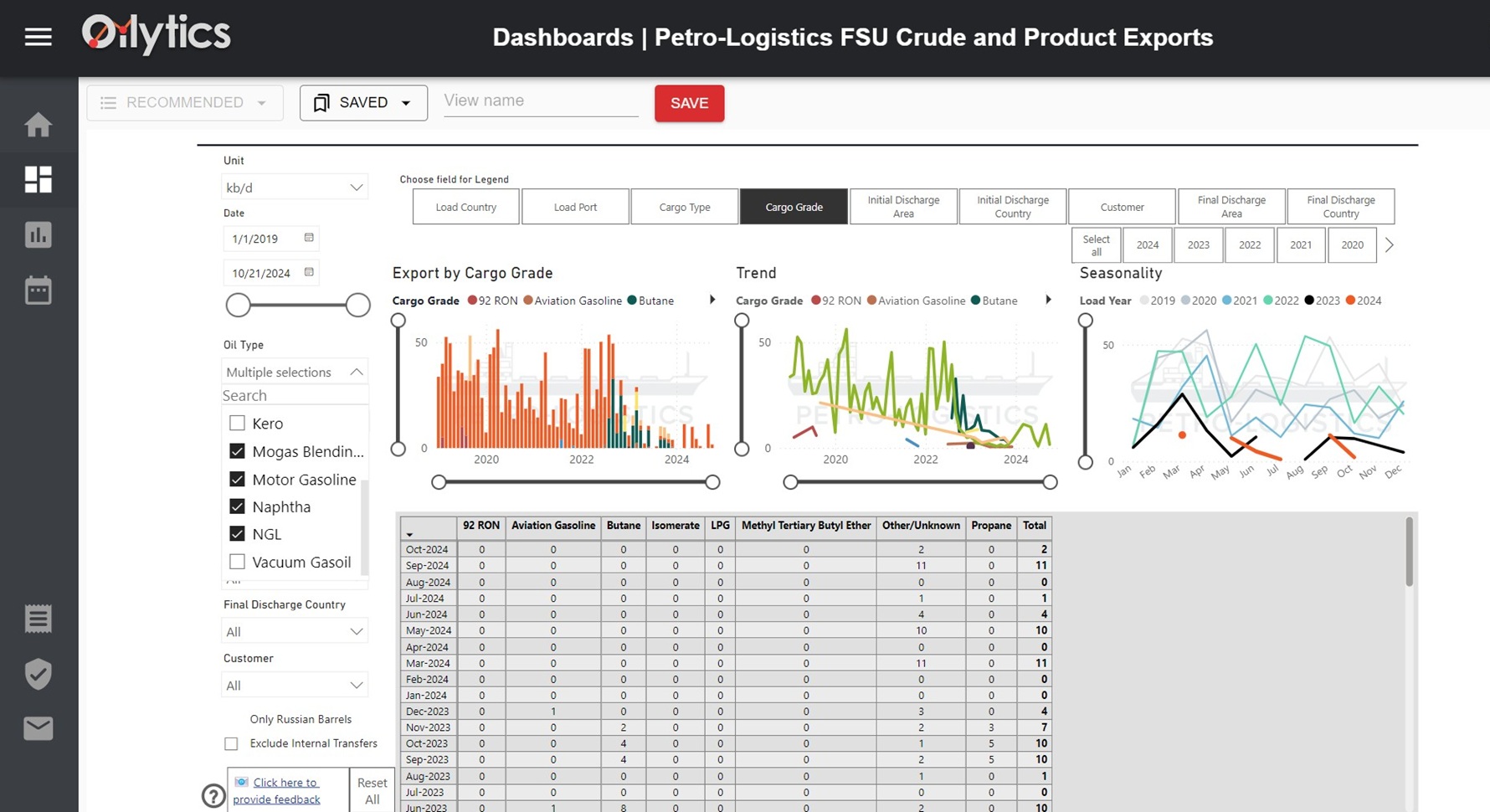Click the data table vertical scrollbar
The image size is (1490, 812).
pos(1410,552)
